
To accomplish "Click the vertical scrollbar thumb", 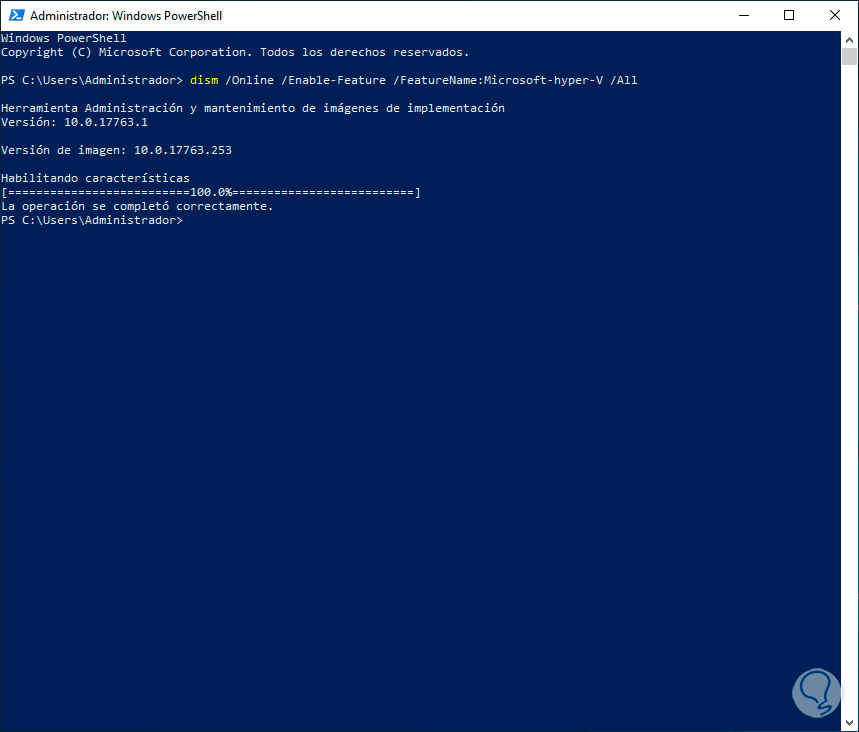I will [x=849, y=56].
